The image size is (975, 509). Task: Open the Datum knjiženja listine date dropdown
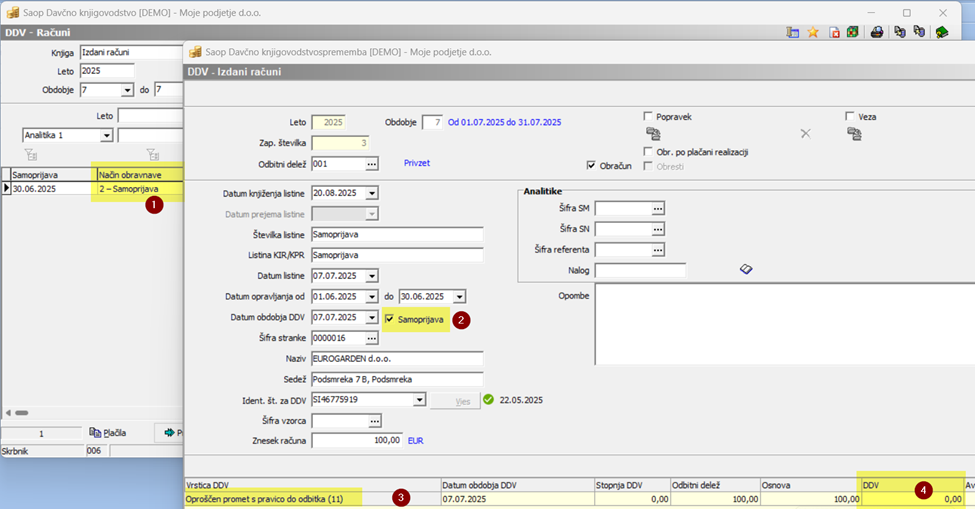coord(372,193)
